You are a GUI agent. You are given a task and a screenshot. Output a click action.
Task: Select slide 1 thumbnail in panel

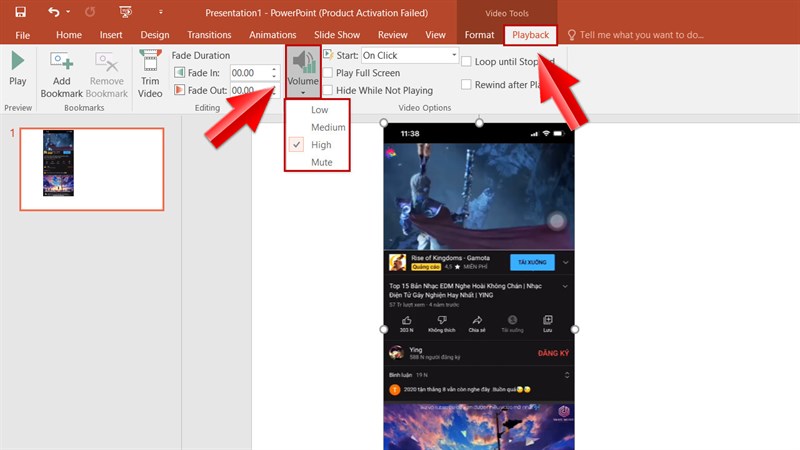click(92, 169)
